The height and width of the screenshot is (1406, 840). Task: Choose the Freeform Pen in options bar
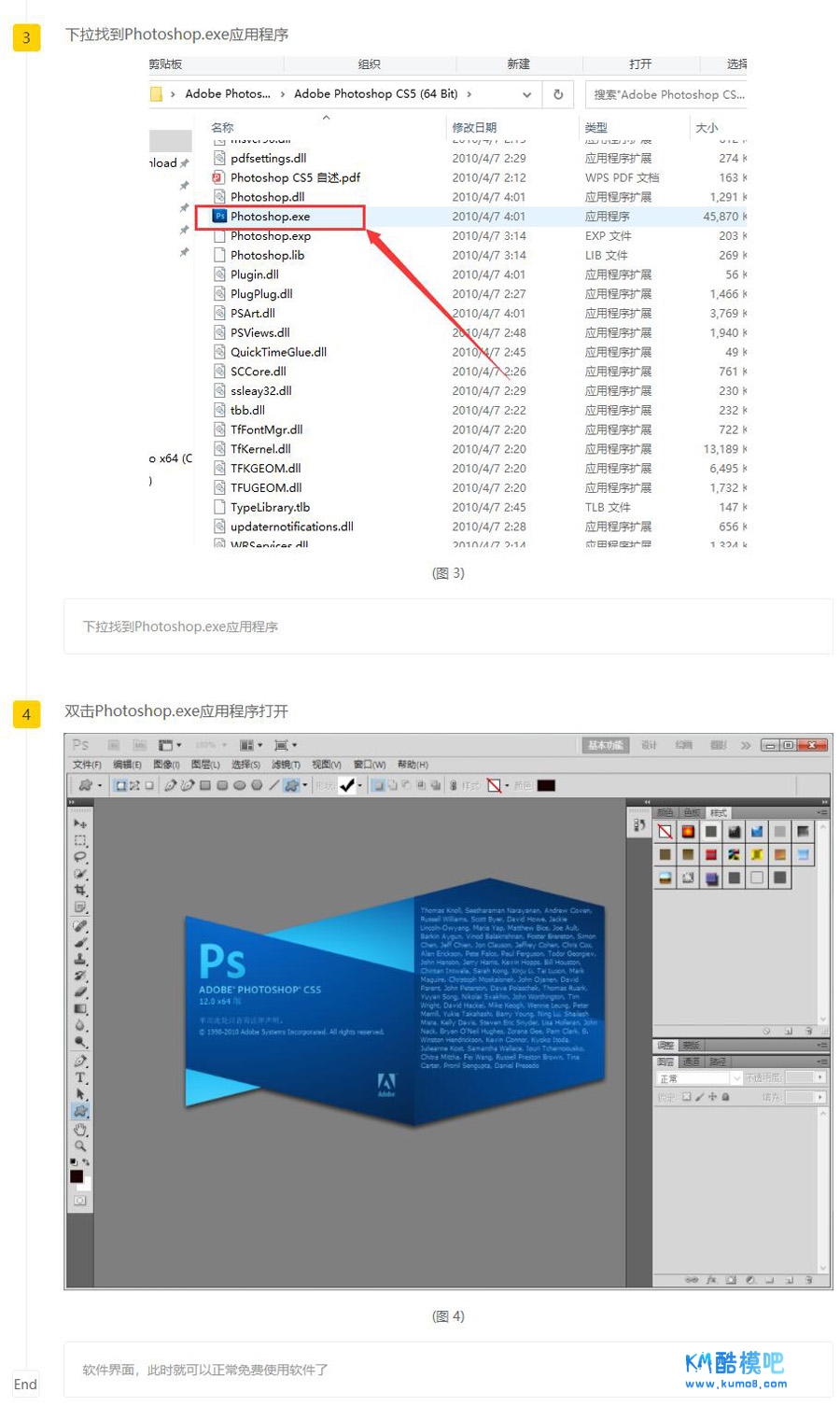(188, 785)
